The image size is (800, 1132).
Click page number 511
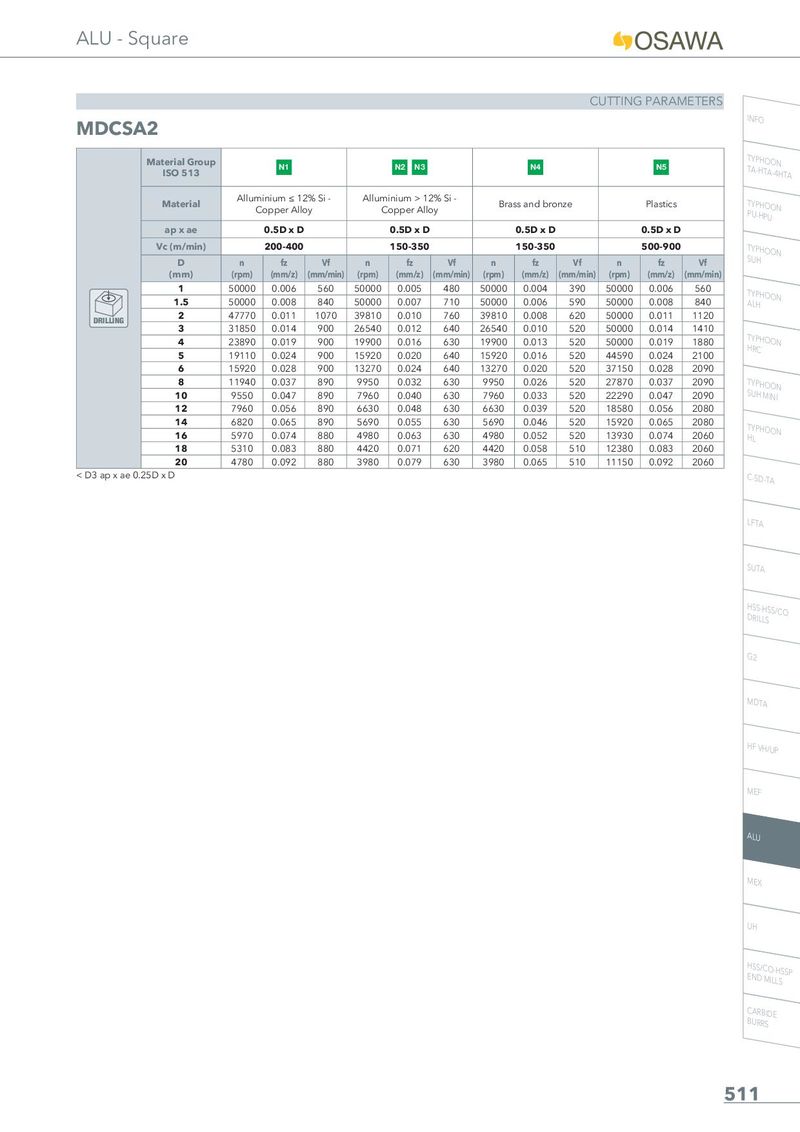pos(742,1094)
